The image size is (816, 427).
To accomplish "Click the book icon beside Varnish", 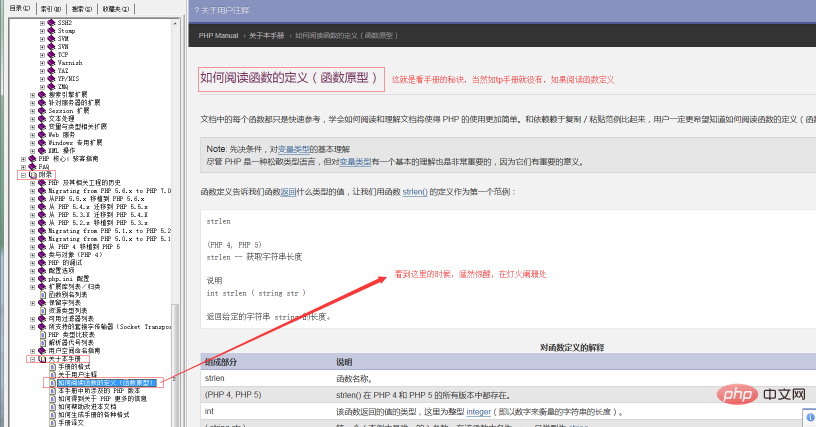I will click(x=51, y=62).
